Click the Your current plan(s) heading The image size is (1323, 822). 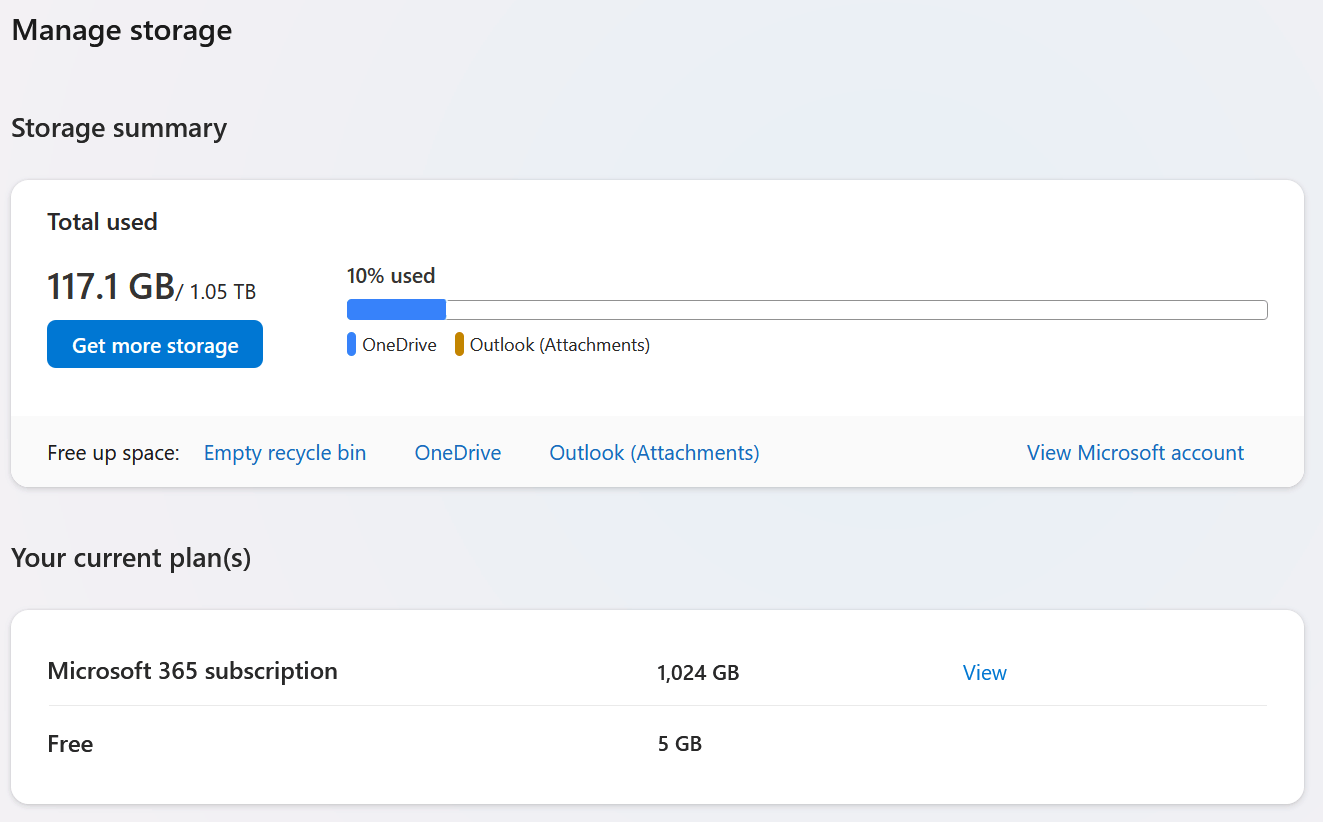coord(131,557)
